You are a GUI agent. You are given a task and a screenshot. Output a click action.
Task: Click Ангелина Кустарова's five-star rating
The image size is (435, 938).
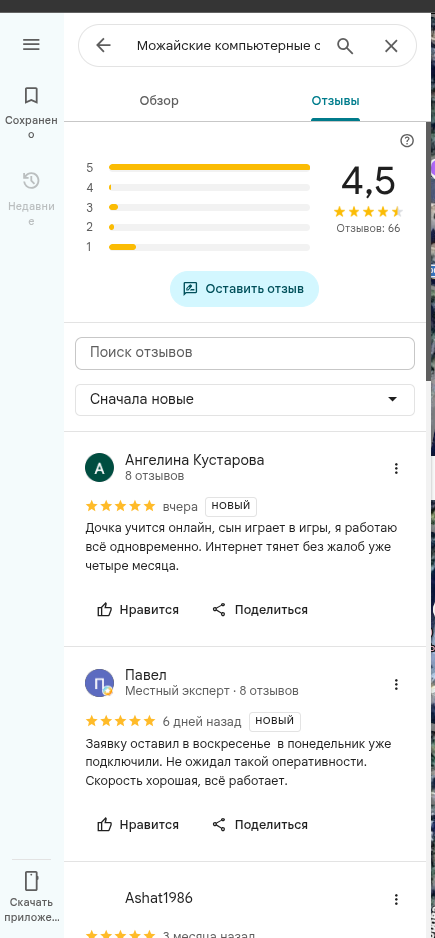[x=120, y=506]
